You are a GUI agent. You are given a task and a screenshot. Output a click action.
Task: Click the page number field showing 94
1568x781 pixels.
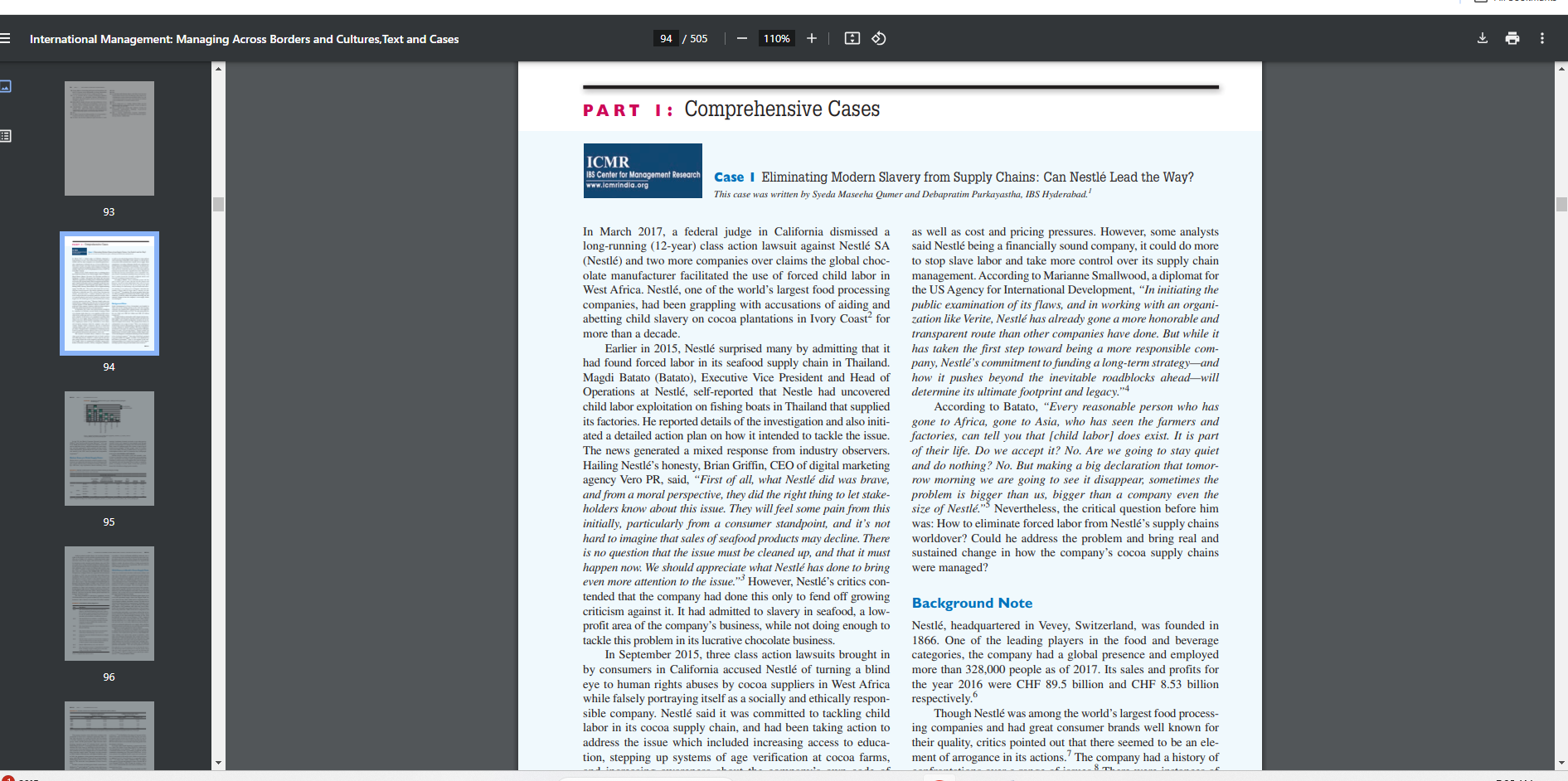pyautogui.click(x=666, y=38)
